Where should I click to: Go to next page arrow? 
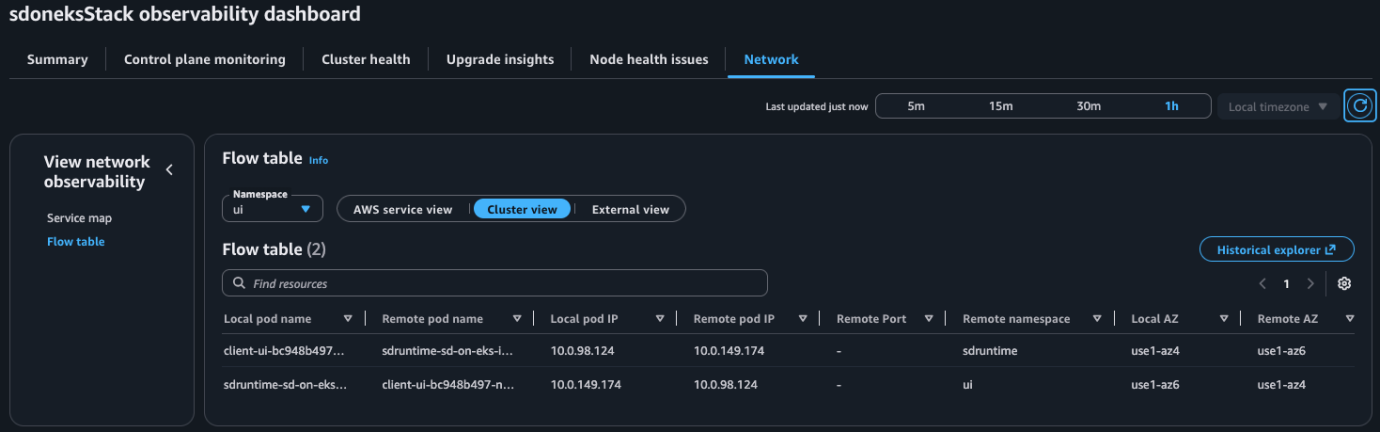[x=1311, y=284]
